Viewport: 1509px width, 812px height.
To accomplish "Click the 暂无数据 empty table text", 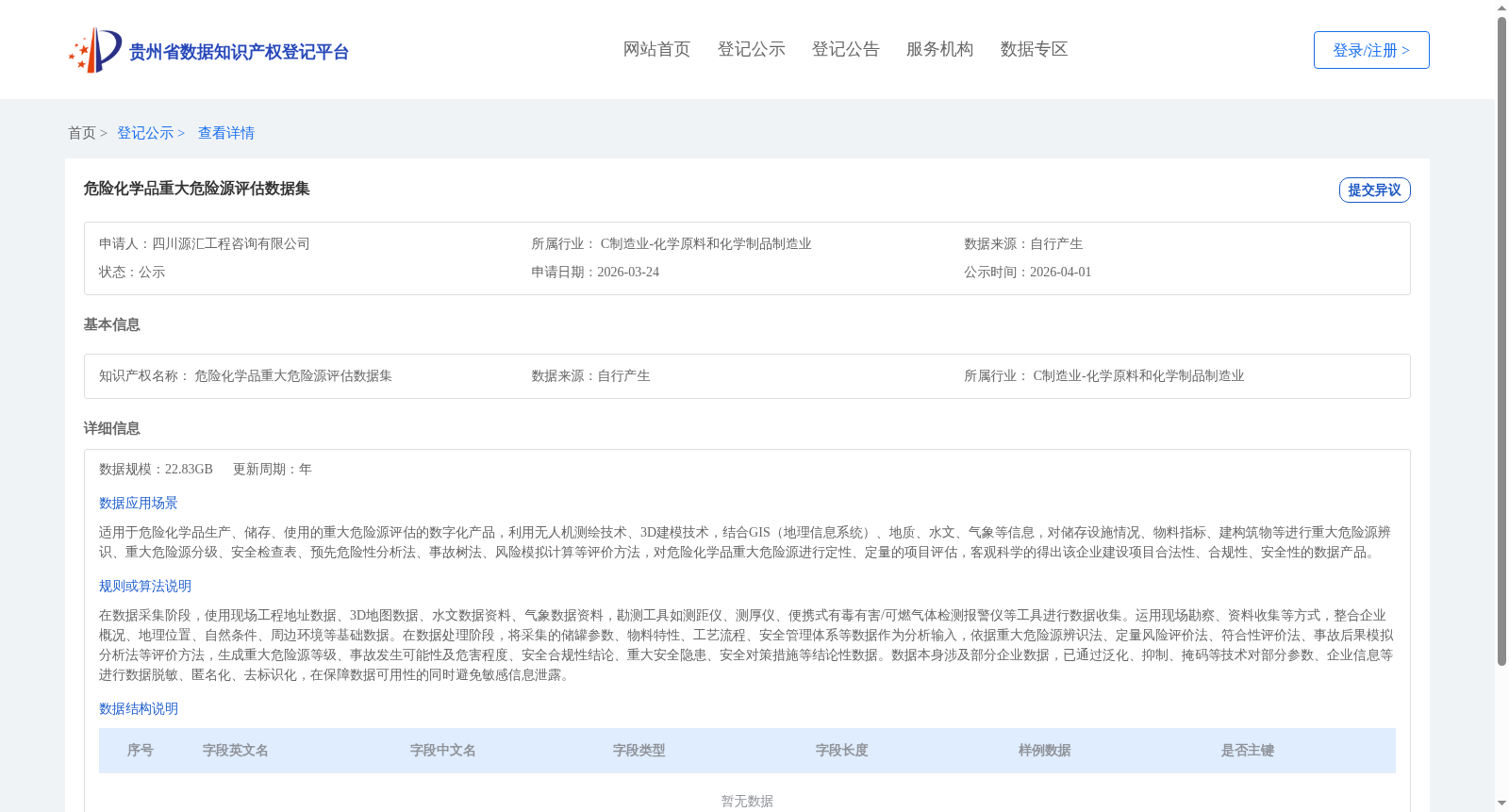I will tap(747, 801).
